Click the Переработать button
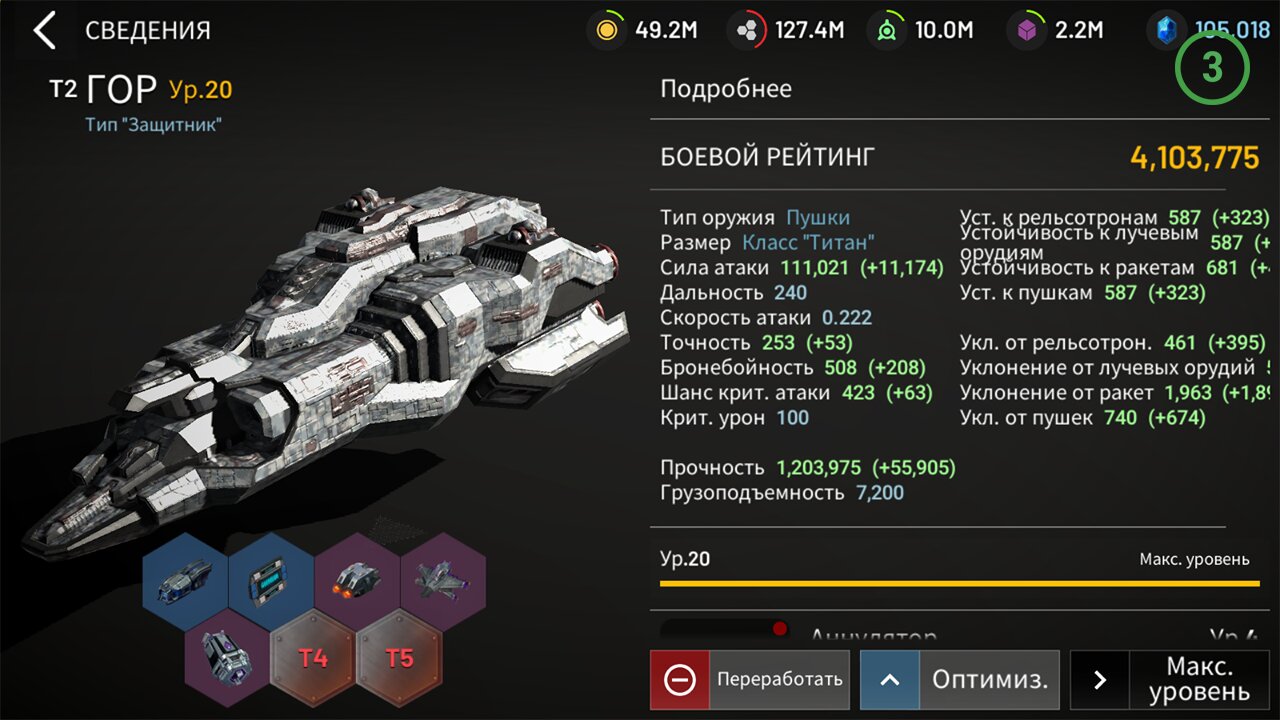This screenshot has height=720, width=1280. tap(750, 680)
